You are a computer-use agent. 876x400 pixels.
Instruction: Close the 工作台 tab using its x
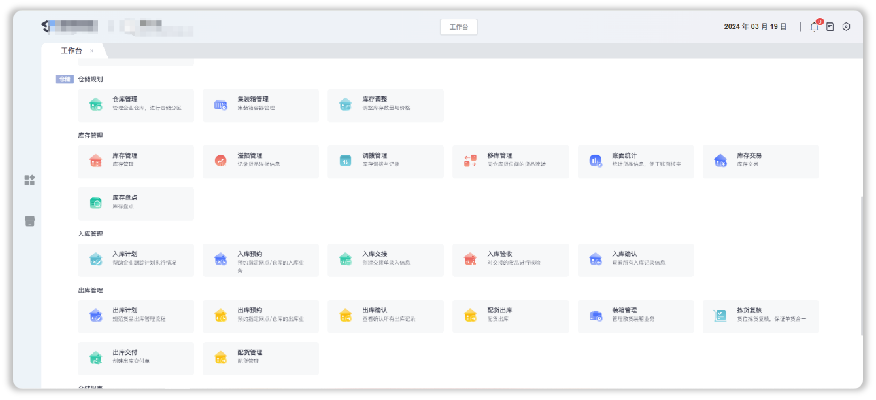(x=93, y=50)
